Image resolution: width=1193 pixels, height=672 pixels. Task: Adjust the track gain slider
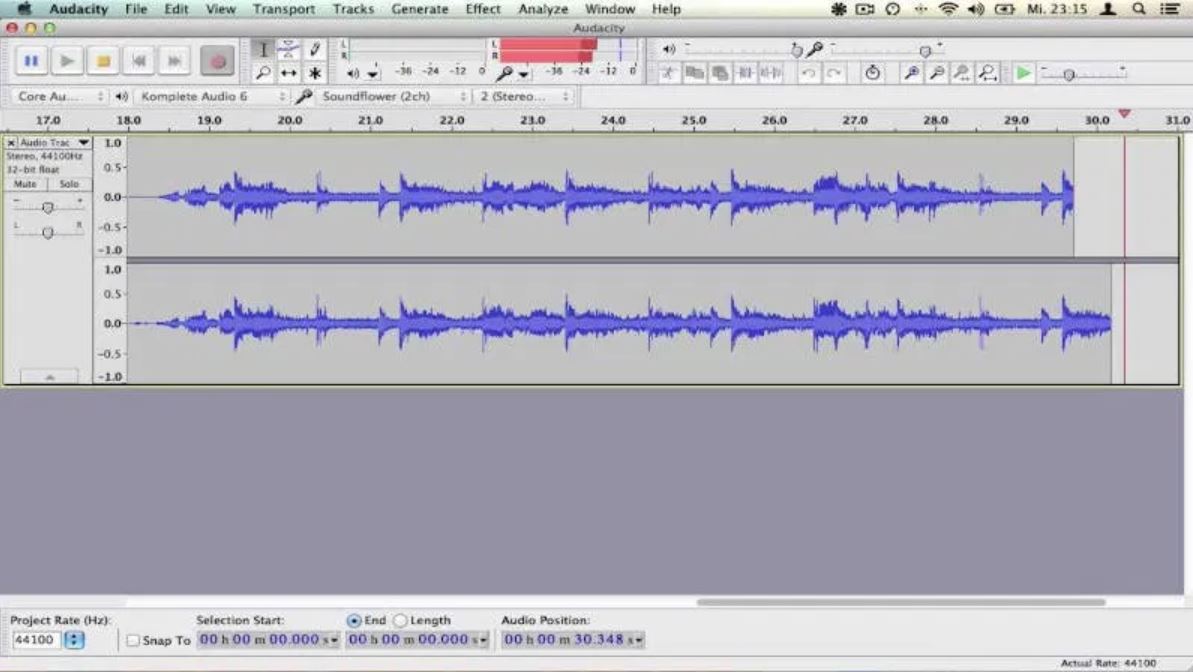(48, 207)
